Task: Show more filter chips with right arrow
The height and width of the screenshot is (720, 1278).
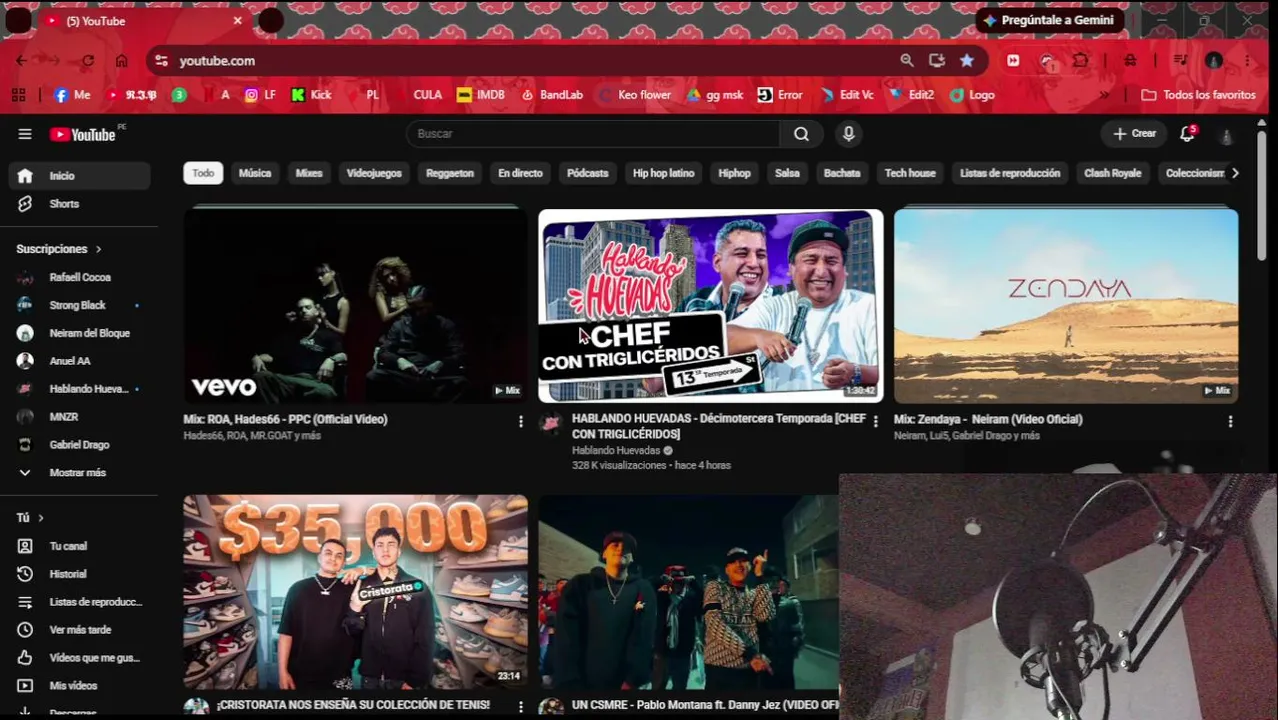Action: 1235,173
